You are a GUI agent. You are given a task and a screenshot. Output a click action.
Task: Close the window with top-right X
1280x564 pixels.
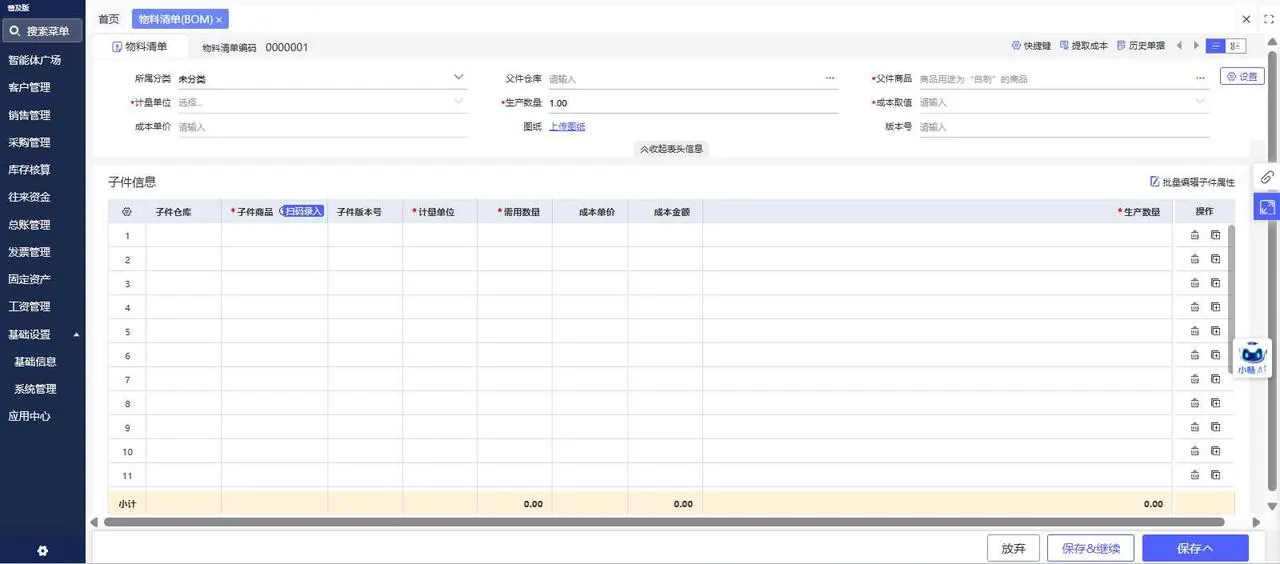click(1246, 19)
